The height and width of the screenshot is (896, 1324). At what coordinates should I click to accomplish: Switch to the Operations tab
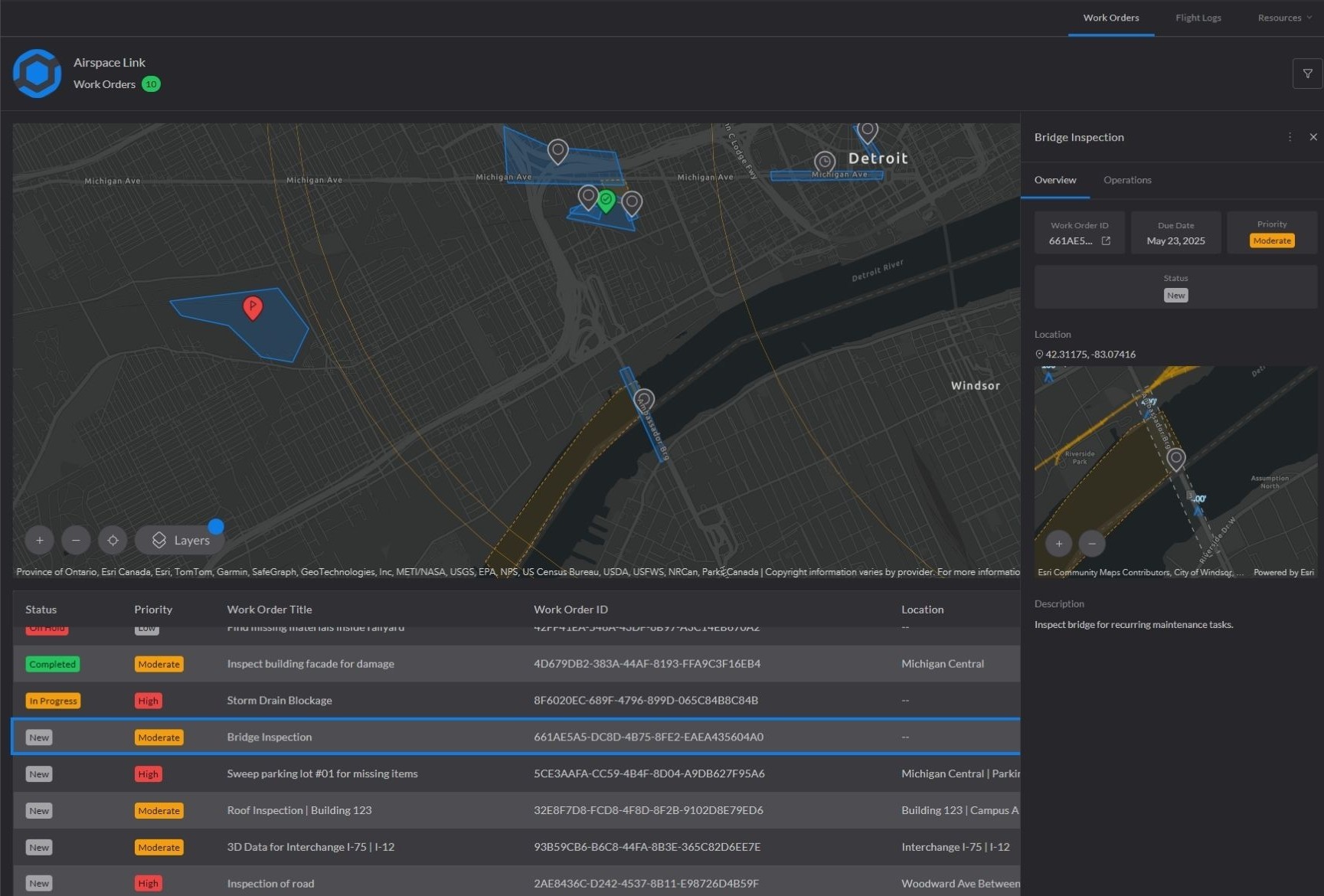click(x=1126, y=180)
